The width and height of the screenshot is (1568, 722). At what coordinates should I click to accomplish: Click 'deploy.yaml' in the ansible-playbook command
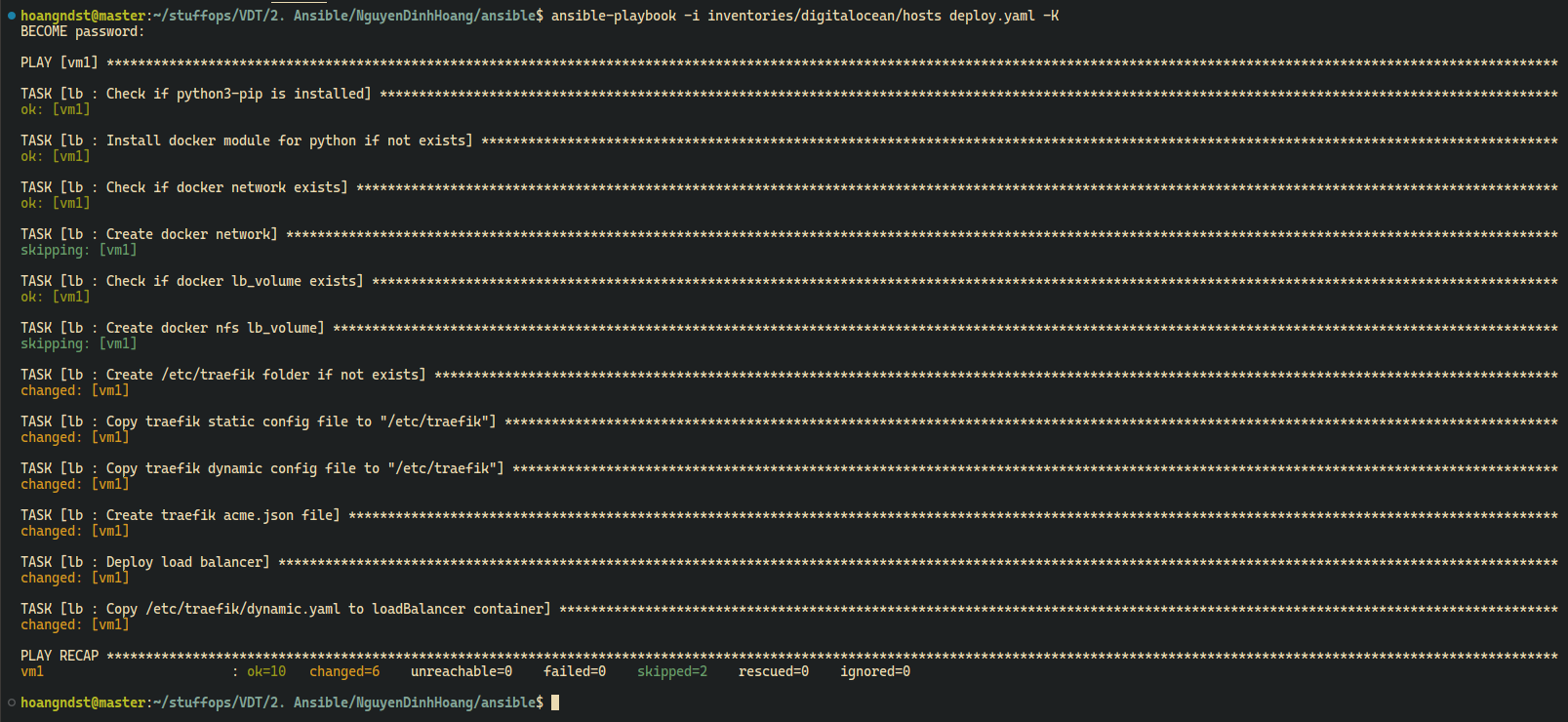click(x=992, y=16)
